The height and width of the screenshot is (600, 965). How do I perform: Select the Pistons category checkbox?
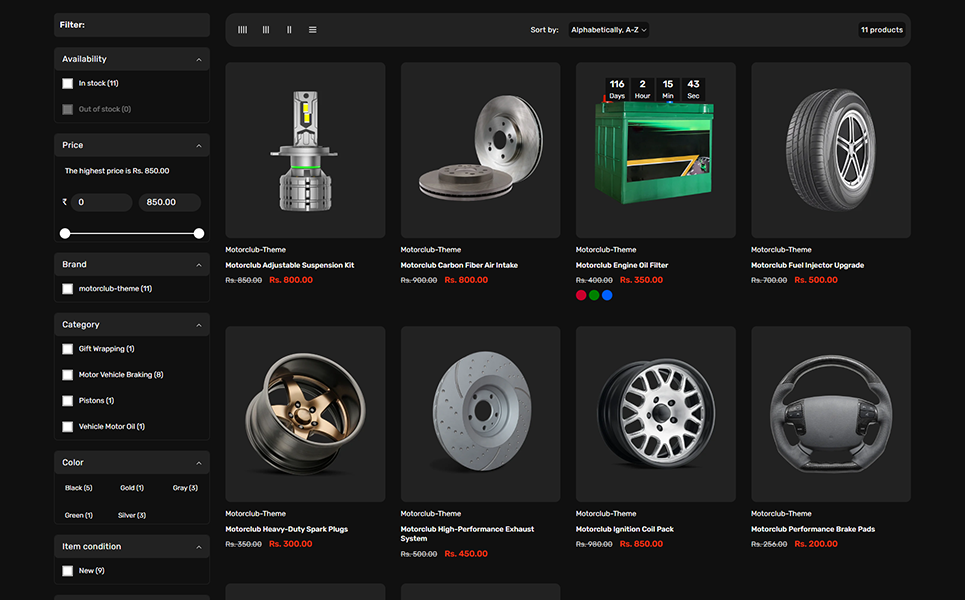click(x=68, y=401)
